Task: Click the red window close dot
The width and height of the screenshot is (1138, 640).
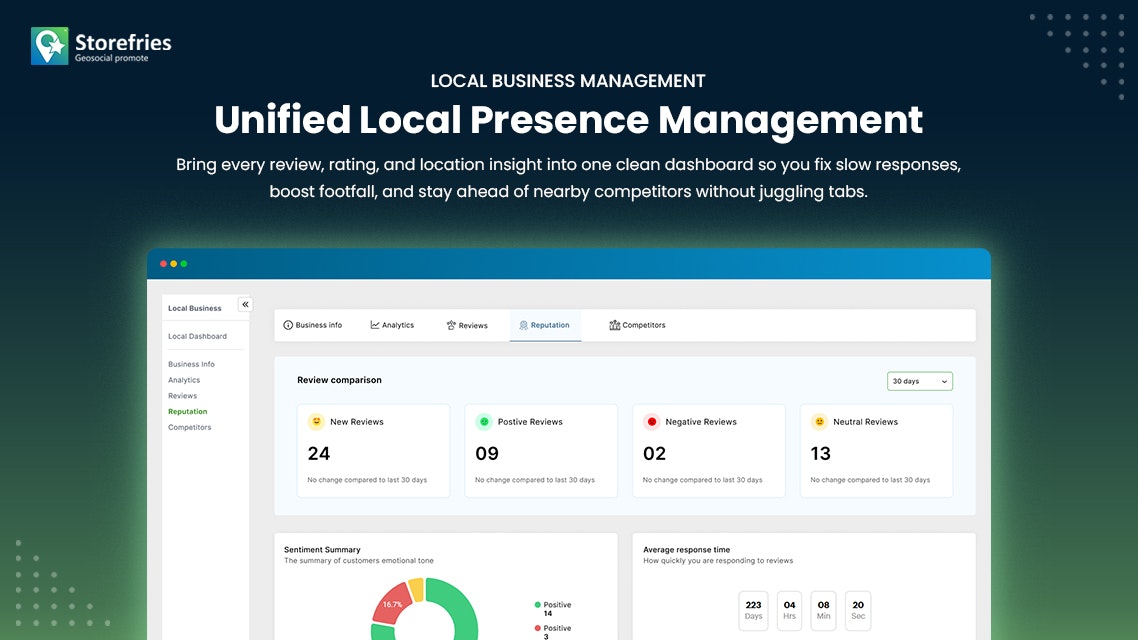Action: click(163, 264)
